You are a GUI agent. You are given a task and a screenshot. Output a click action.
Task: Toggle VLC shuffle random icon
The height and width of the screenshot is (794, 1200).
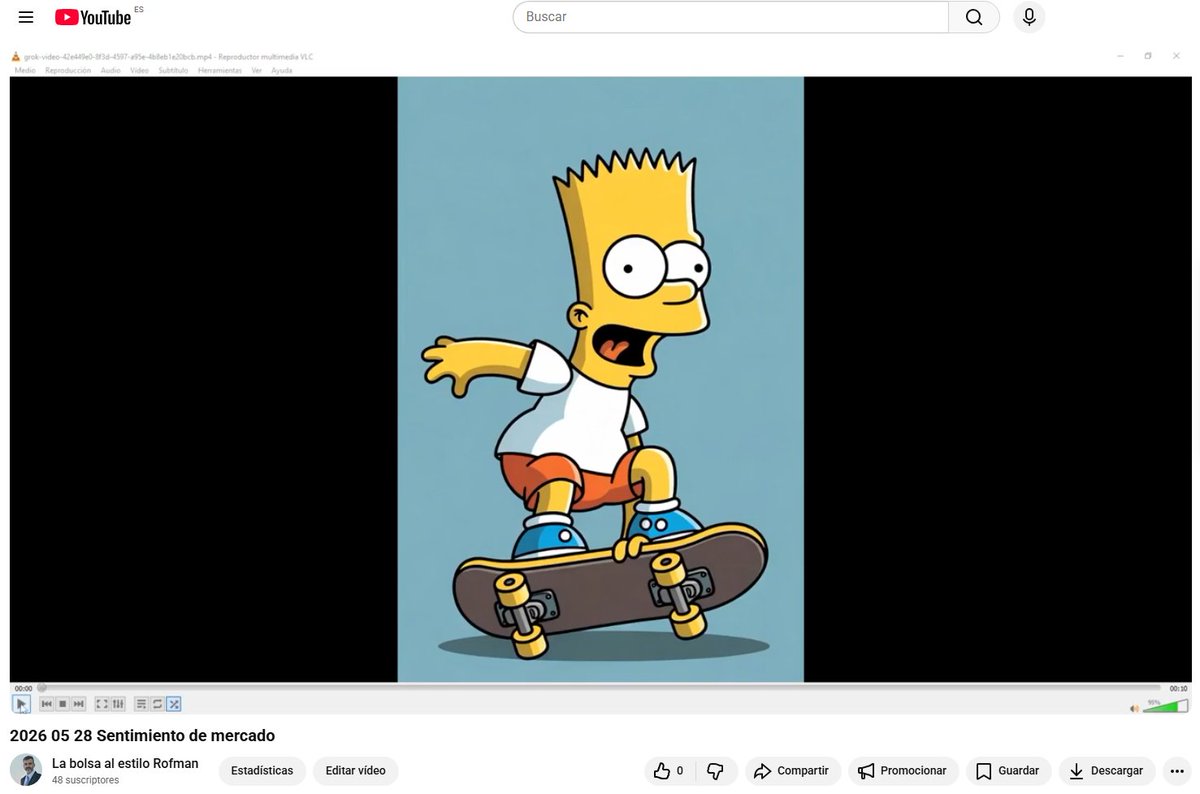coord(173,704)
